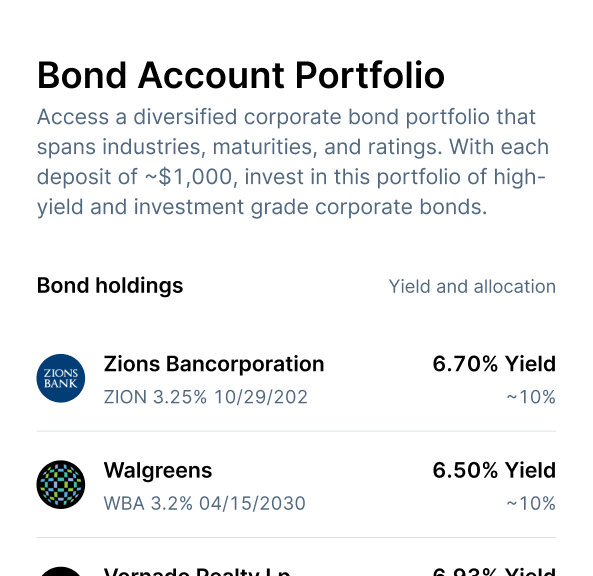Open the Zions Bancorporation bond holding
This screenshot has height=576, width=593.
click(x=296, y=378)
